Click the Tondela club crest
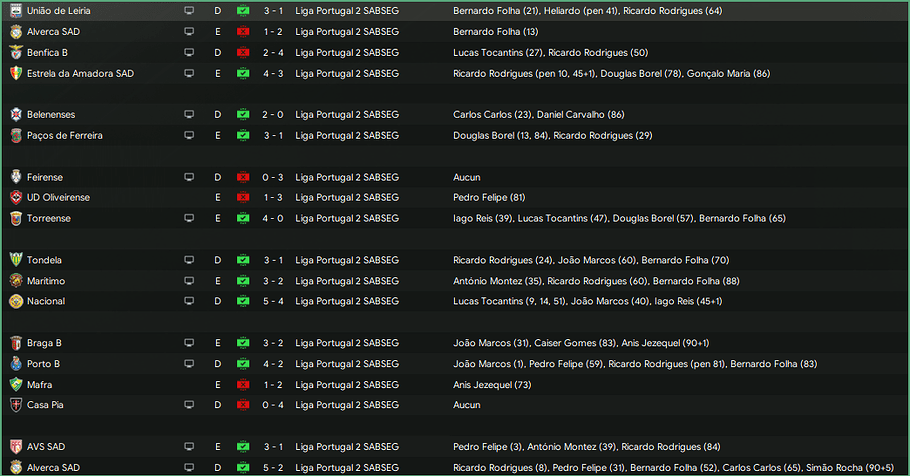 coord(16,260)
